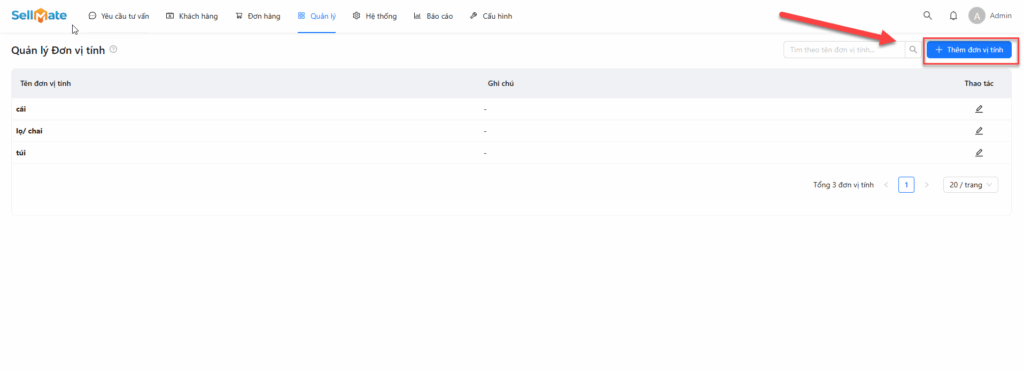Go to previous page arrow
The height and width of the screenshot is (371, 1024).
click(x=886, y=185)
